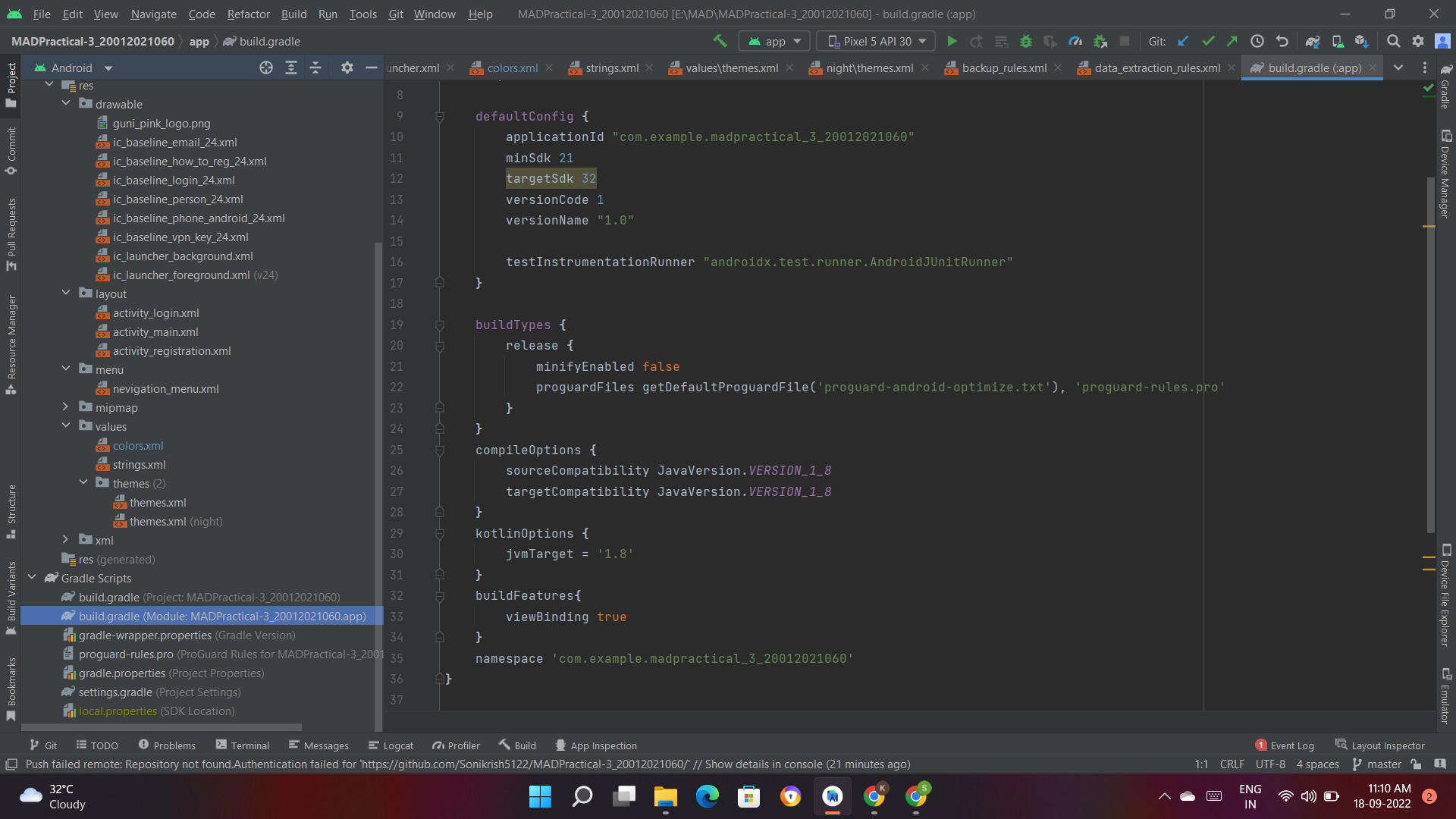The height and width of the screenshot is (819, 1456).
Task: Click the Git Update Project arrow
Action: point(1183,41)
